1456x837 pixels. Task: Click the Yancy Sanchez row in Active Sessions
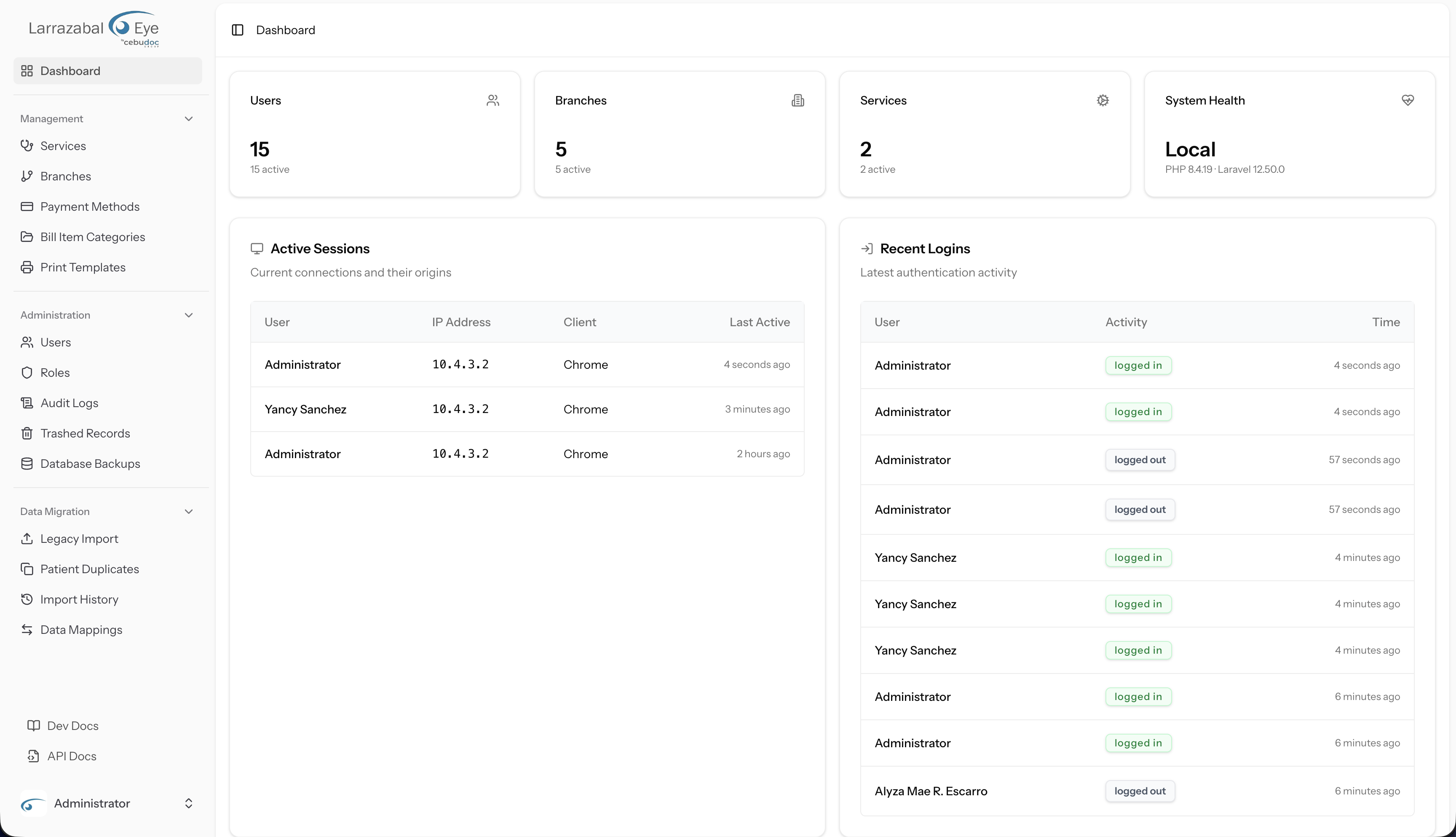(527, 409)
